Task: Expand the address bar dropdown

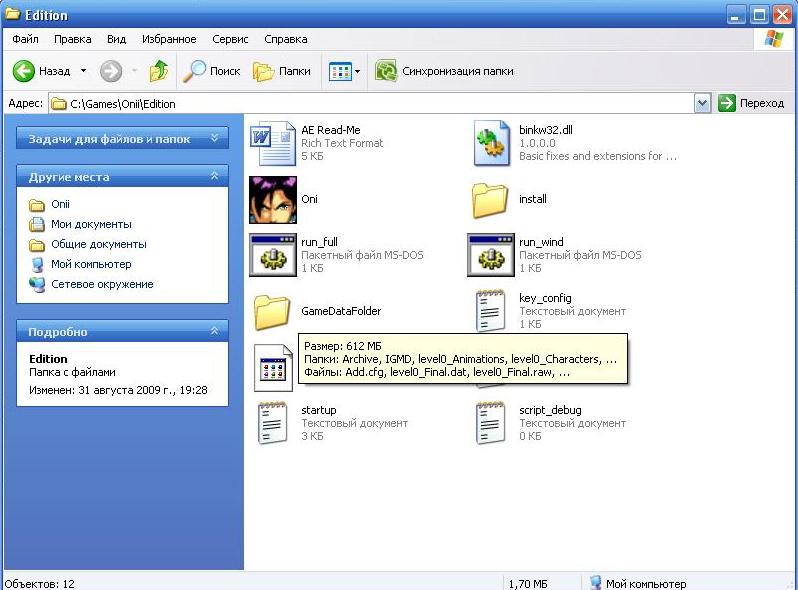Action: click(701, 103)
